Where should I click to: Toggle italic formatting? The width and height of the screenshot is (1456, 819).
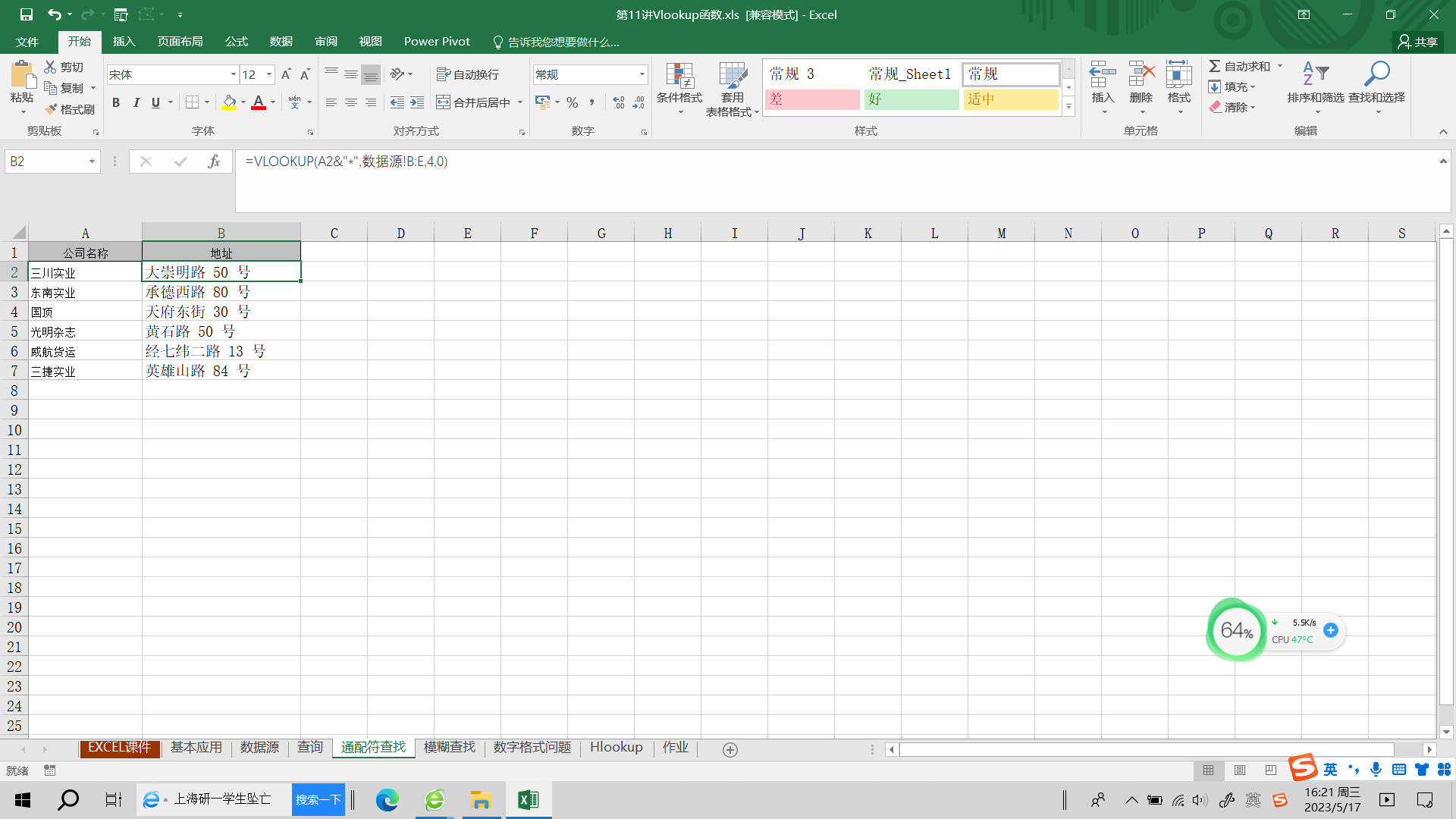[x=136, y=102]
